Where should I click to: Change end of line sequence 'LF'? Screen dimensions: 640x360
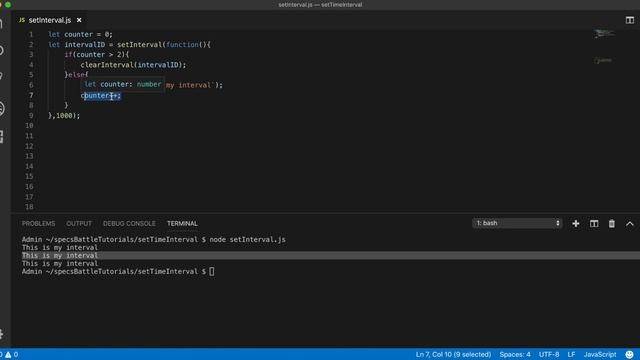(x=571, y=354)
